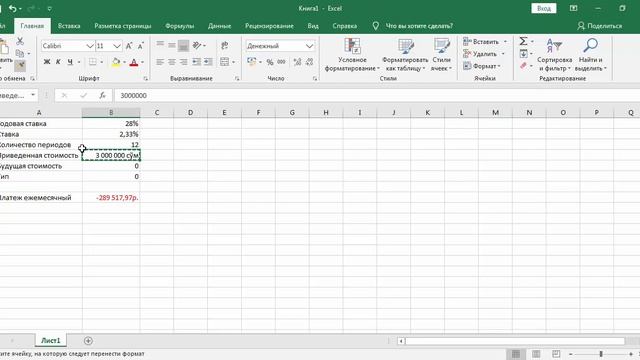Click the AutoSum sigma icon

[x=523, y=41]
